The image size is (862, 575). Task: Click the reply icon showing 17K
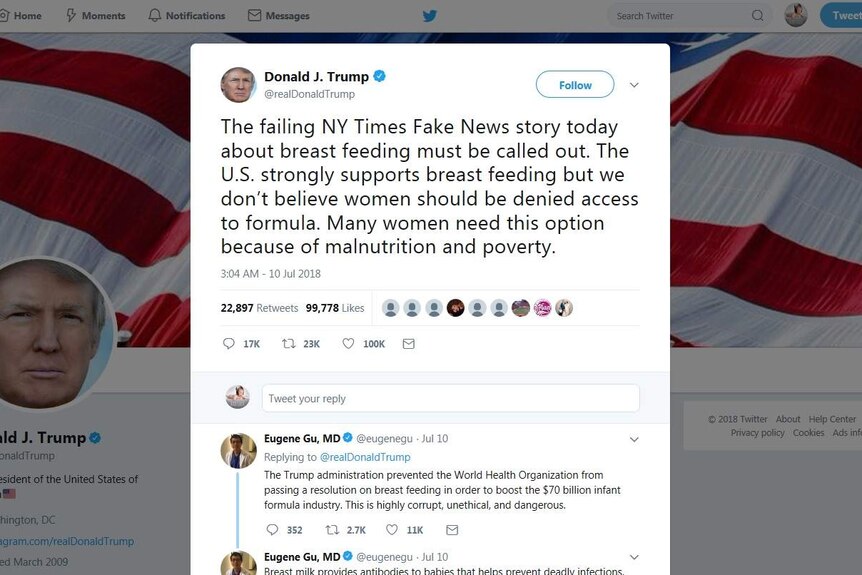(x=229, y=344)
